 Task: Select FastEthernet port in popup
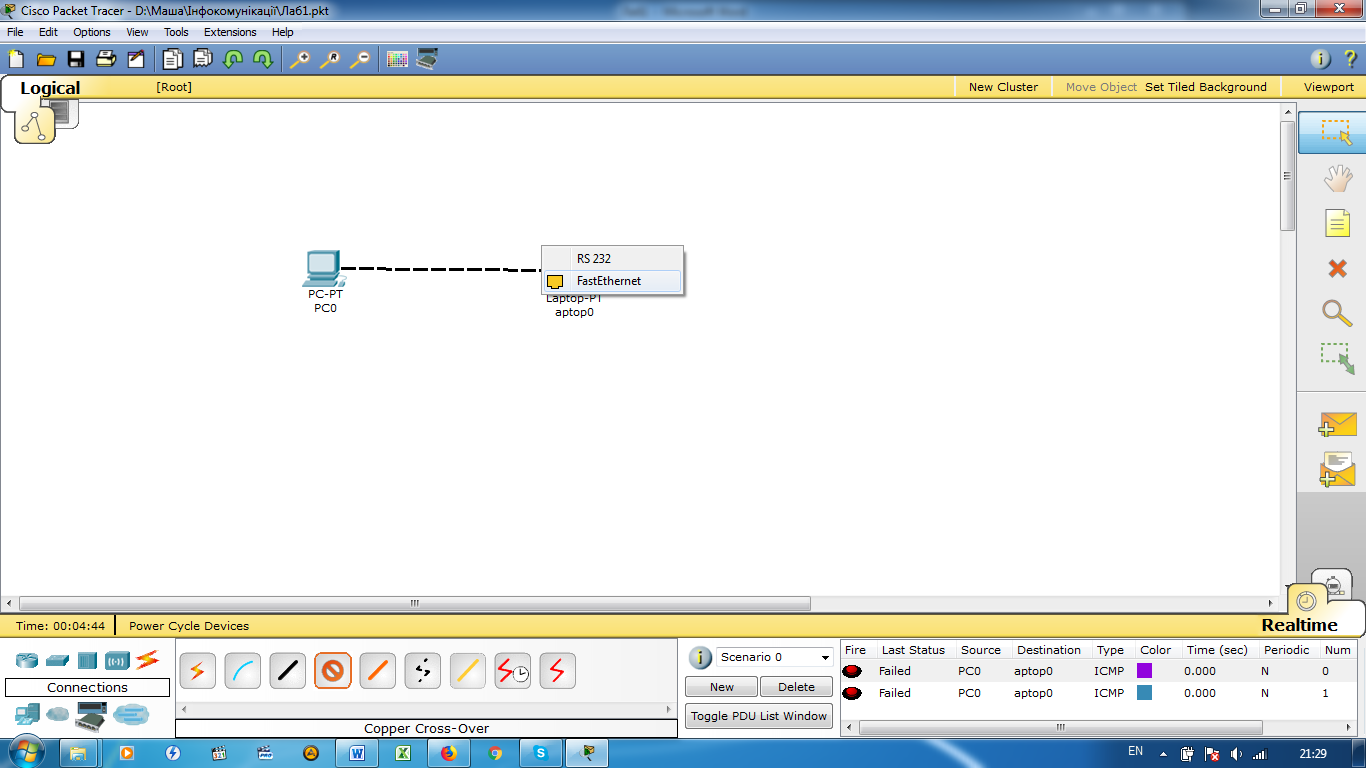(x=613, y=281)
